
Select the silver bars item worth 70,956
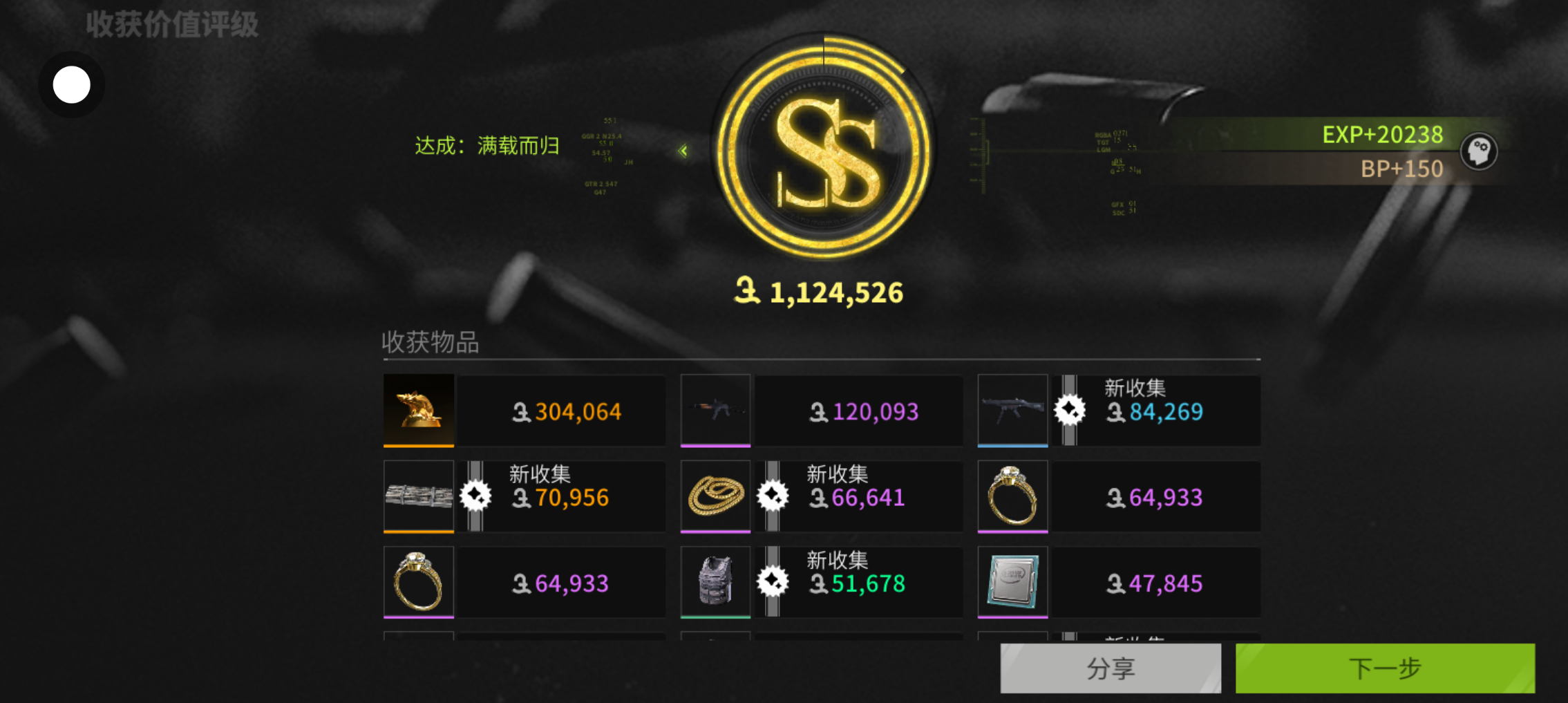(x=419, y=496)
